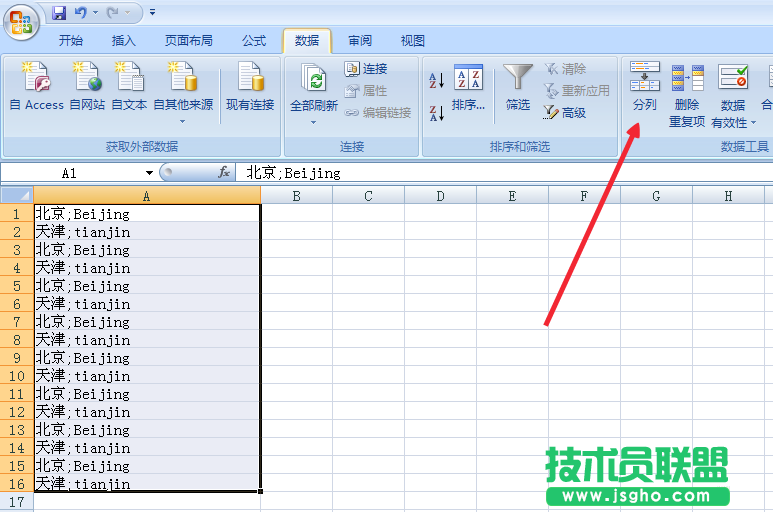The height and width of the screenshot is (512, 773).
Task: Open the 页面布局 tab
Action: (x=189, y=41)
